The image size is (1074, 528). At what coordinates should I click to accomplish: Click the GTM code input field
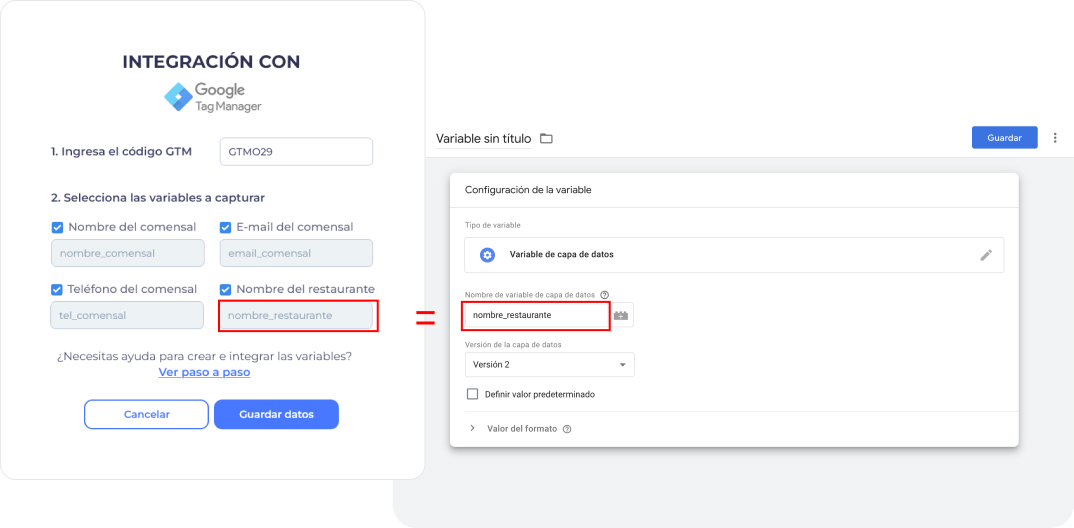point(295,152)
